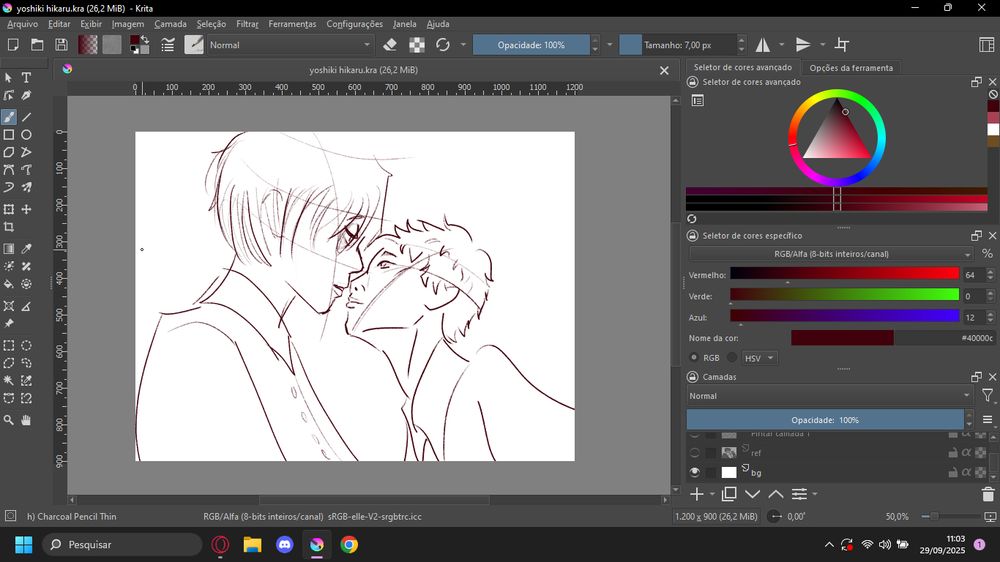
Task: Select the Crop tool
Action: click(x=9, y=228)
